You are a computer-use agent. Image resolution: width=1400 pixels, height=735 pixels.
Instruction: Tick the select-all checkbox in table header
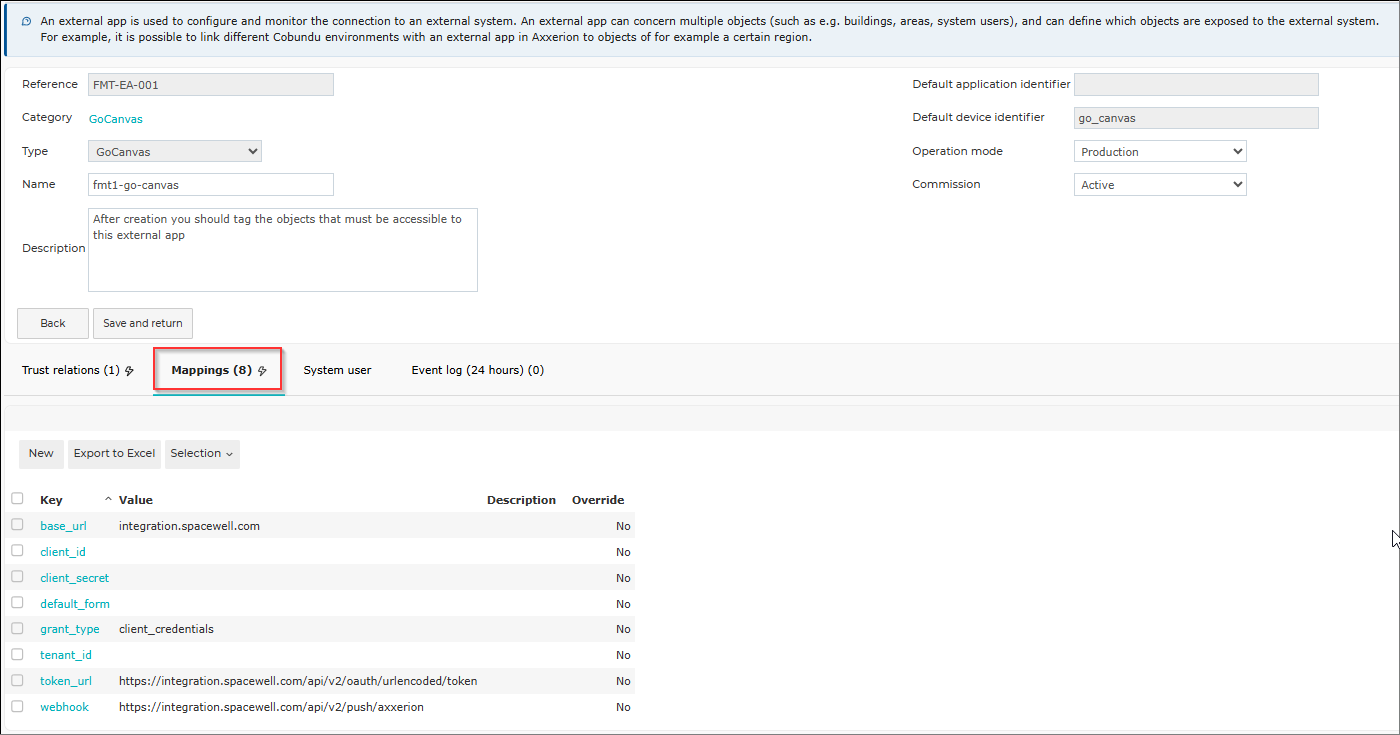click(17, 498)
